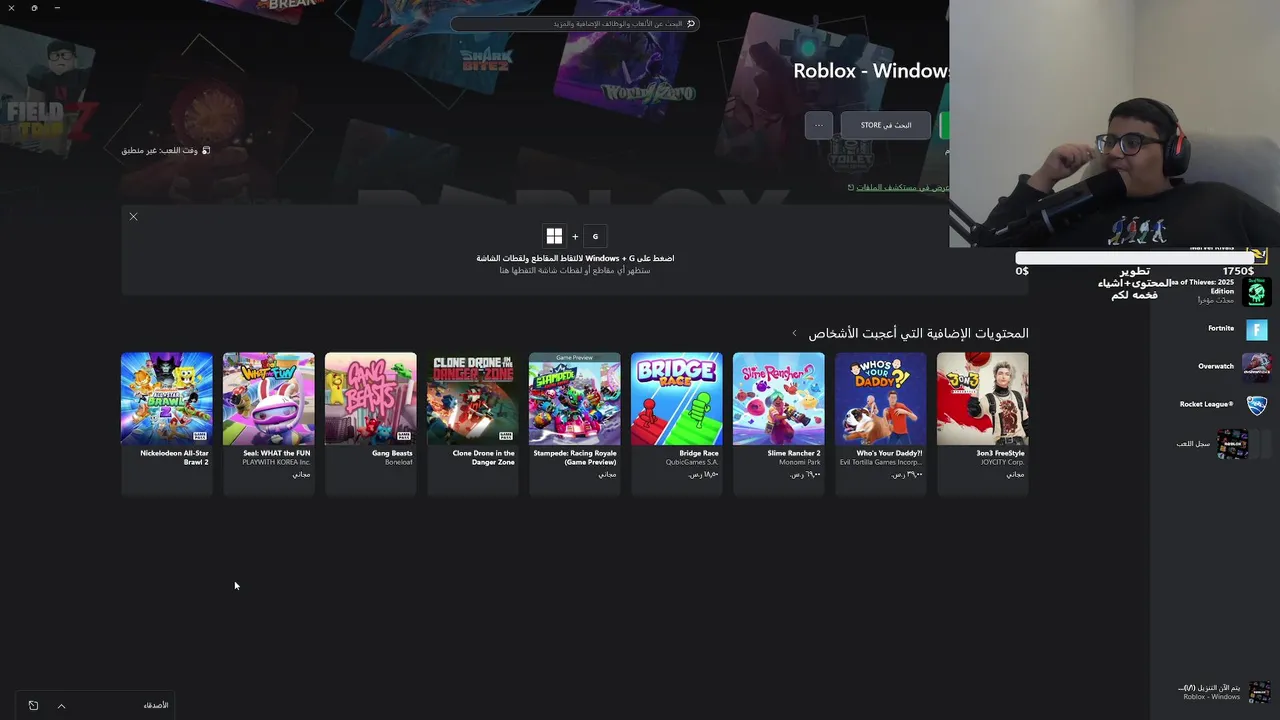
Task: Click the Boneloaf publisher text
Action: click(399, 462)
